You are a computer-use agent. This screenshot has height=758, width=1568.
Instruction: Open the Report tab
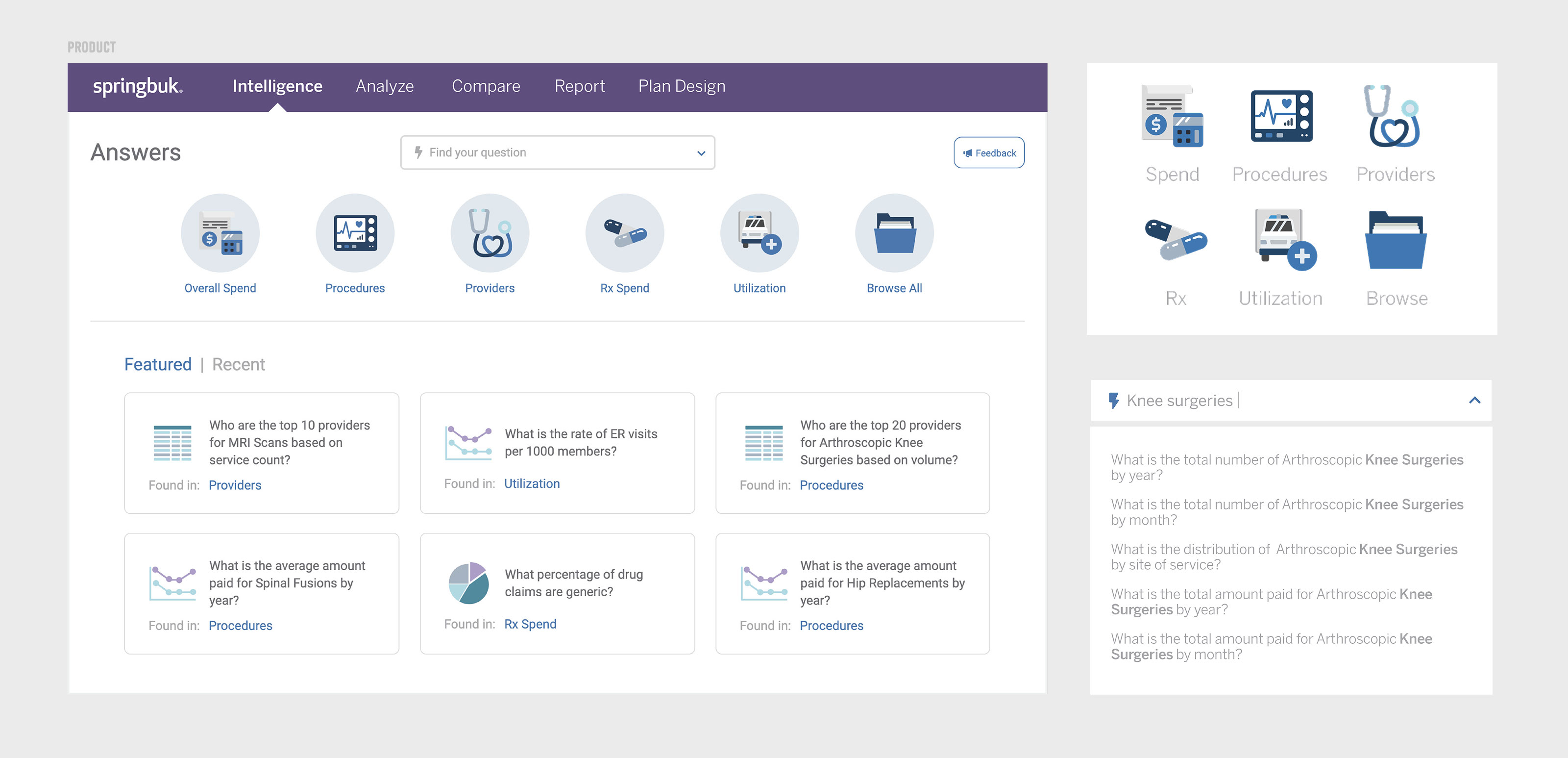(580, 86)
